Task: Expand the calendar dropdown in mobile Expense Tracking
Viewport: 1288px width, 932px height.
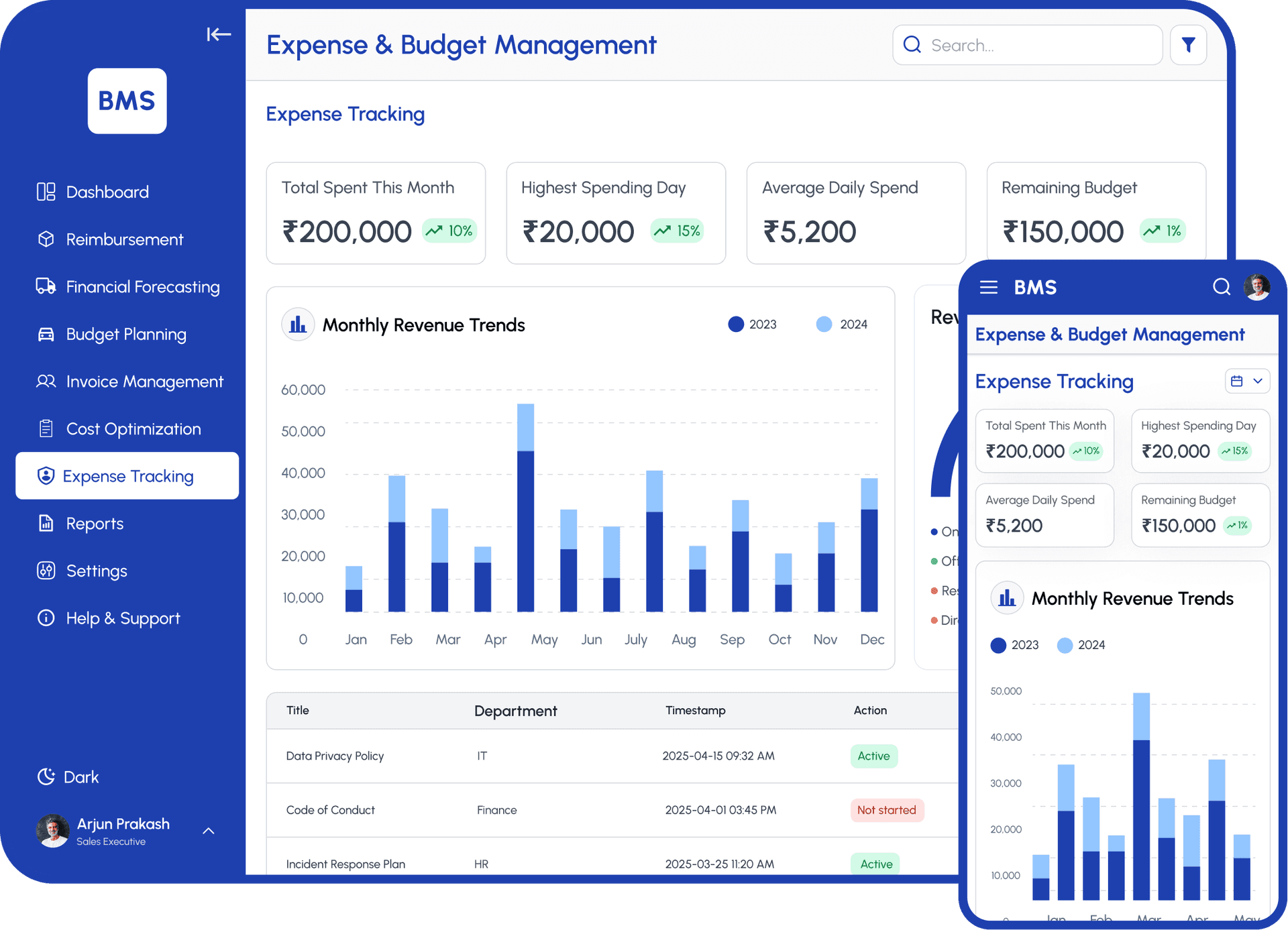Action: [1247, 381]
